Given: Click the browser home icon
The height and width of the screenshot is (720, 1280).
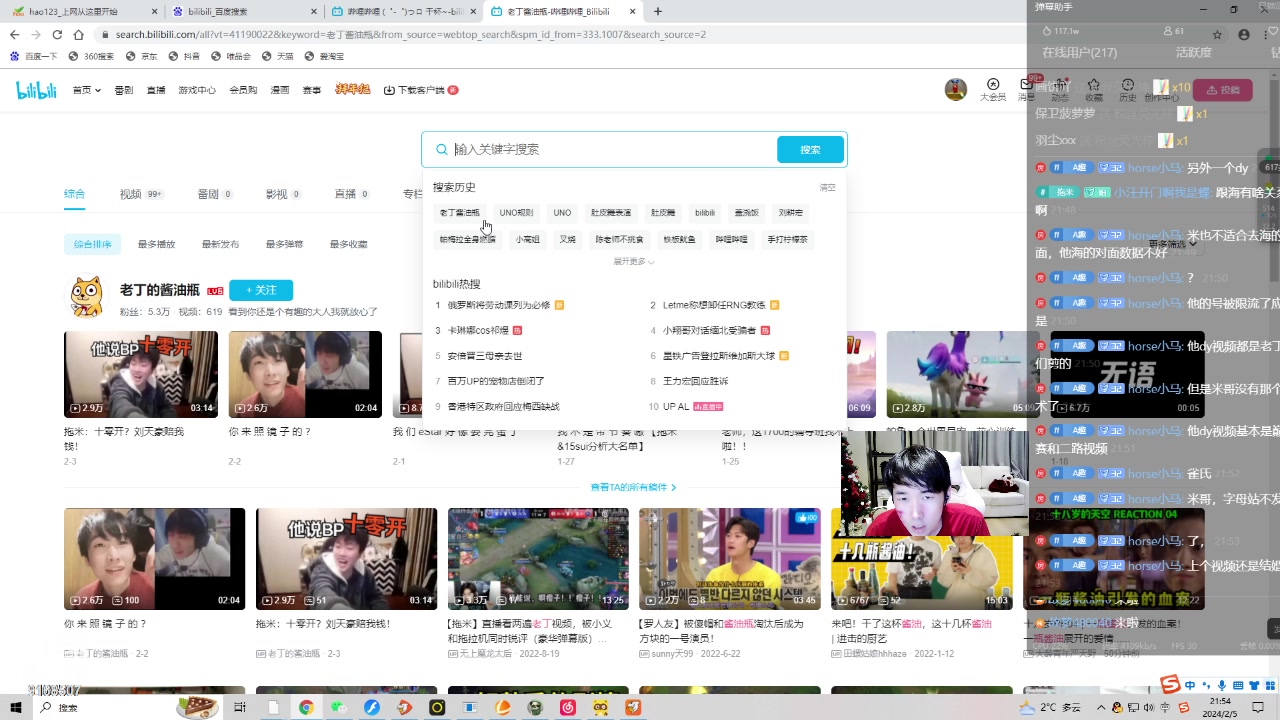Looking at the screenshot, I should pos(78,34).
